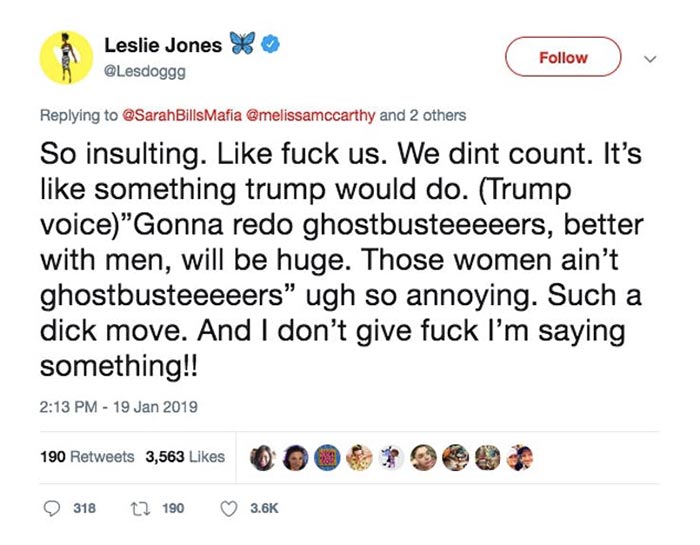Viewport: 700px width, 545px height.
Task: Click the 2:13 PM - 19 Jan 2019 timestamp
Action: click(x=119, y=406)
